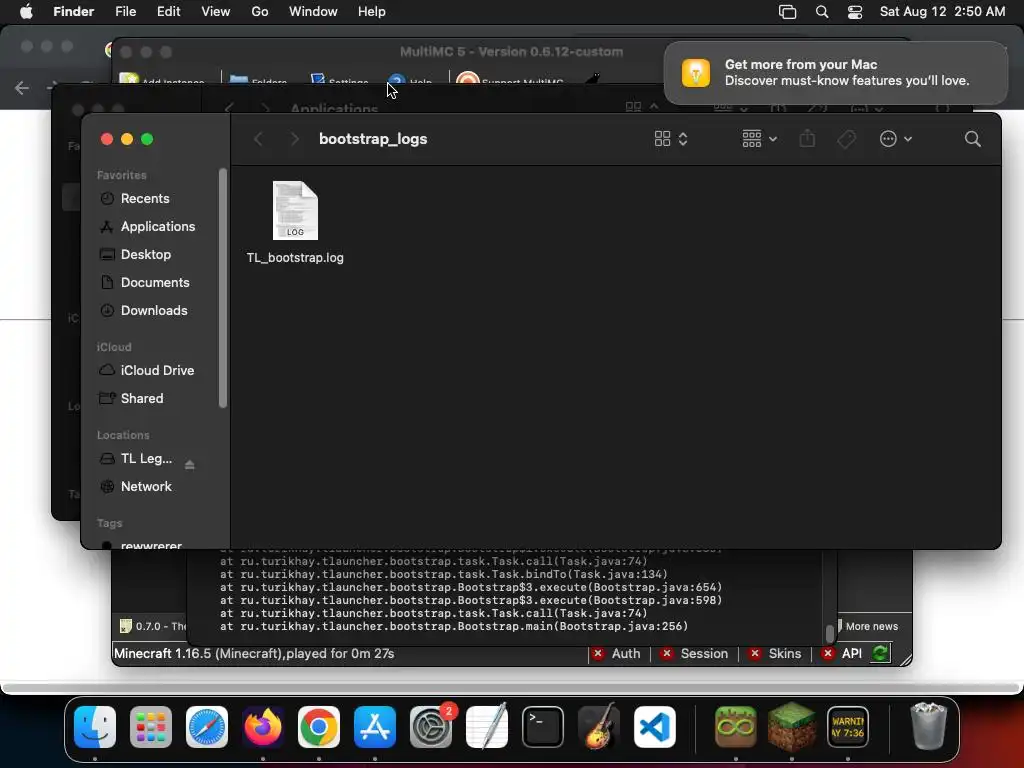The height and width of the screenshot is (768, 1024).
Task: Switch to icon grid view in Finder
Action: pos(662,139)
